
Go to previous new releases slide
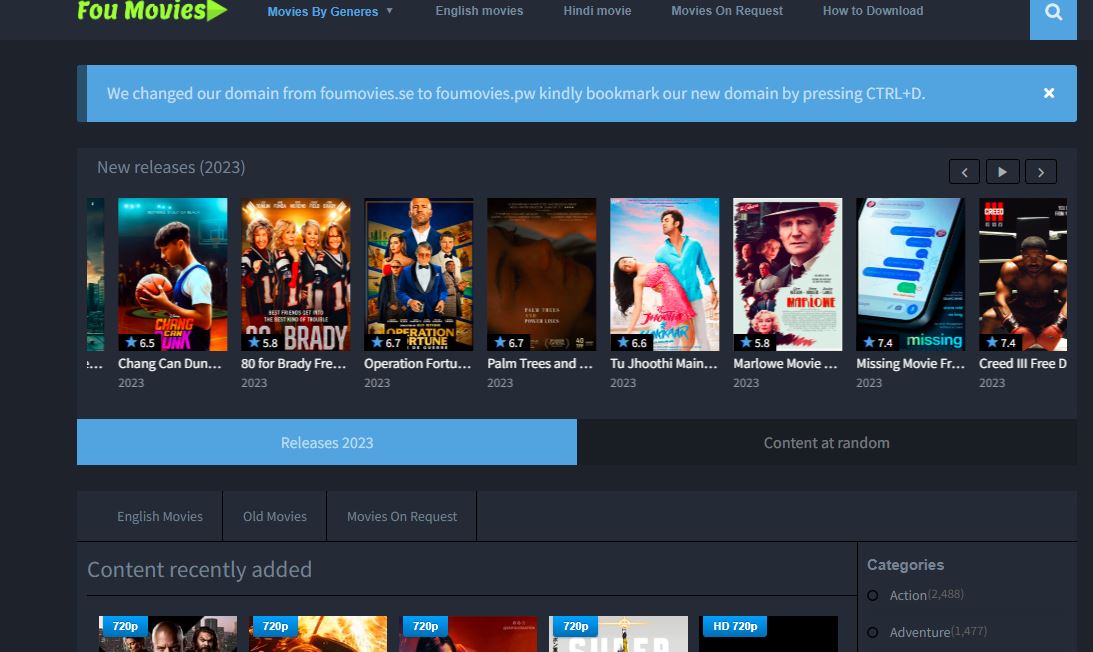[964, 172]
